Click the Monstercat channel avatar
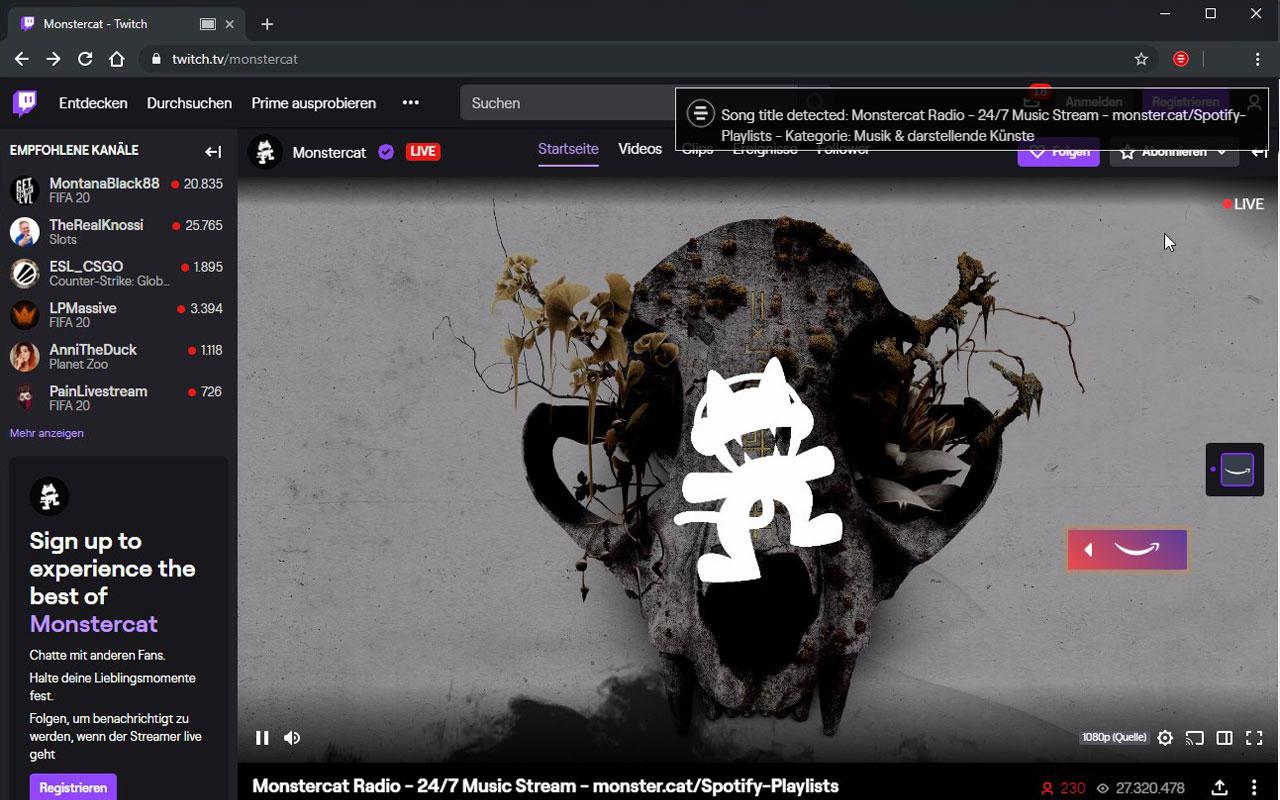Screen dimensions: 1280x800 pyautogui.click(x=265, y=151)
